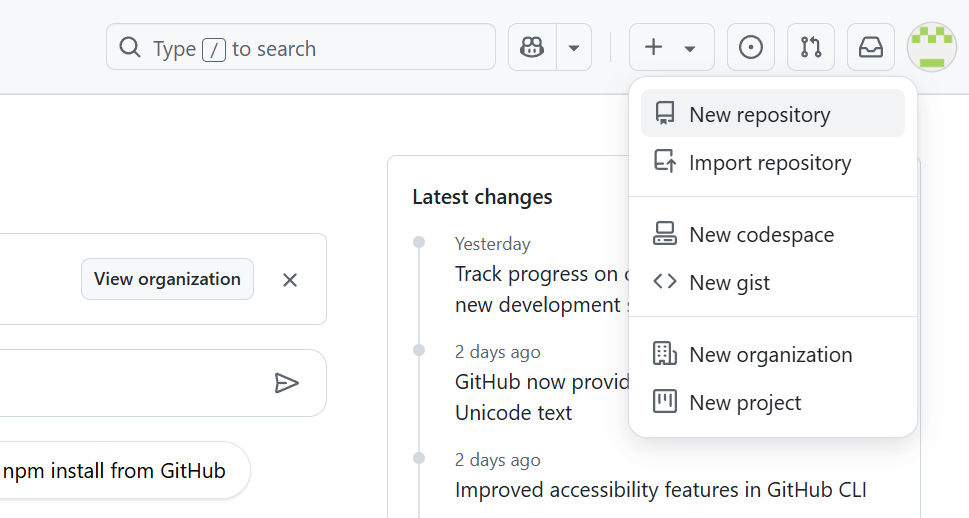
Task: Expand the Copilot dropdown arrow
Action: [x=574, y=48]
